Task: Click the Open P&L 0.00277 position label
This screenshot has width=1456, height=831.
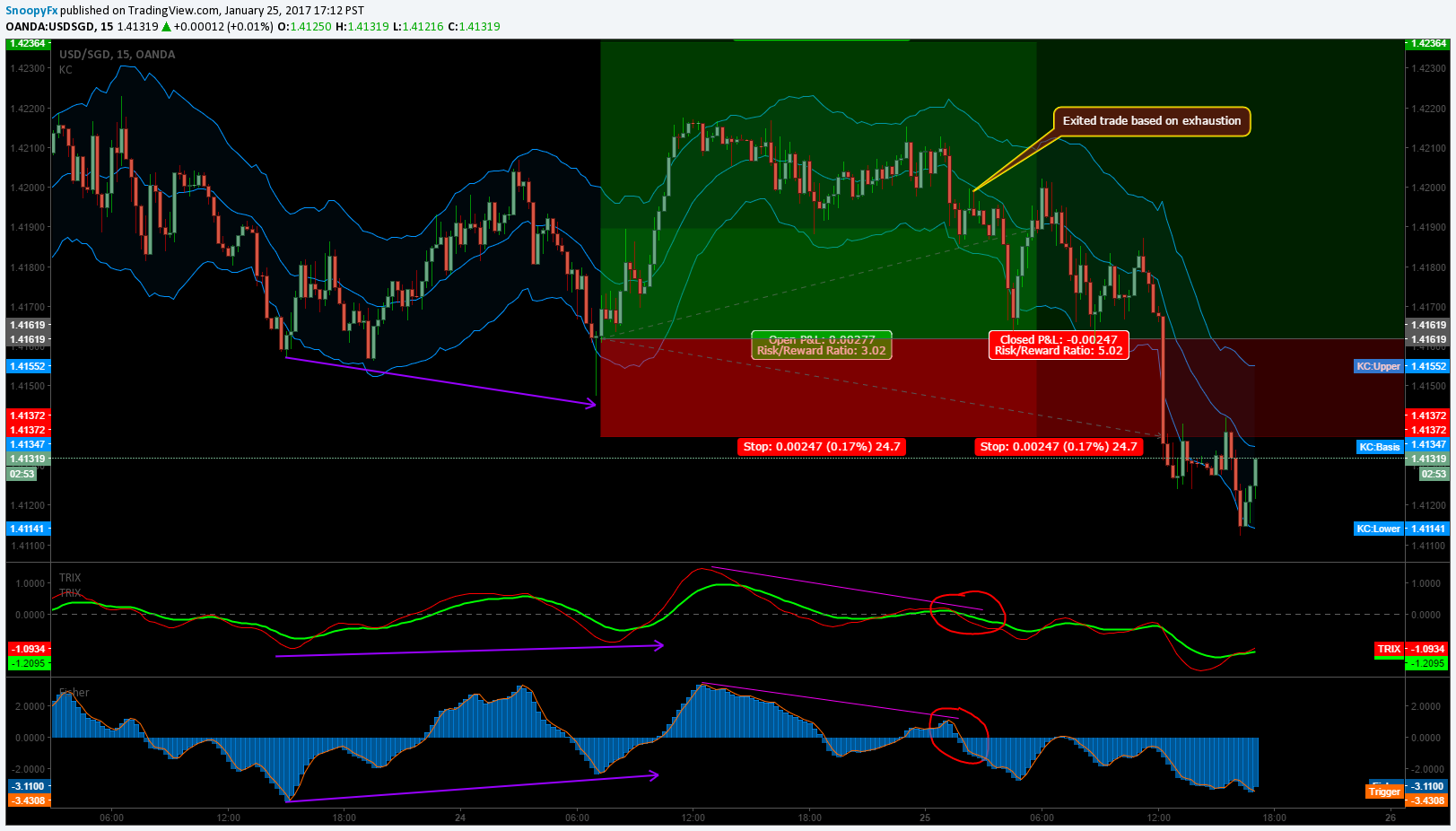Action: click(822, 345)
